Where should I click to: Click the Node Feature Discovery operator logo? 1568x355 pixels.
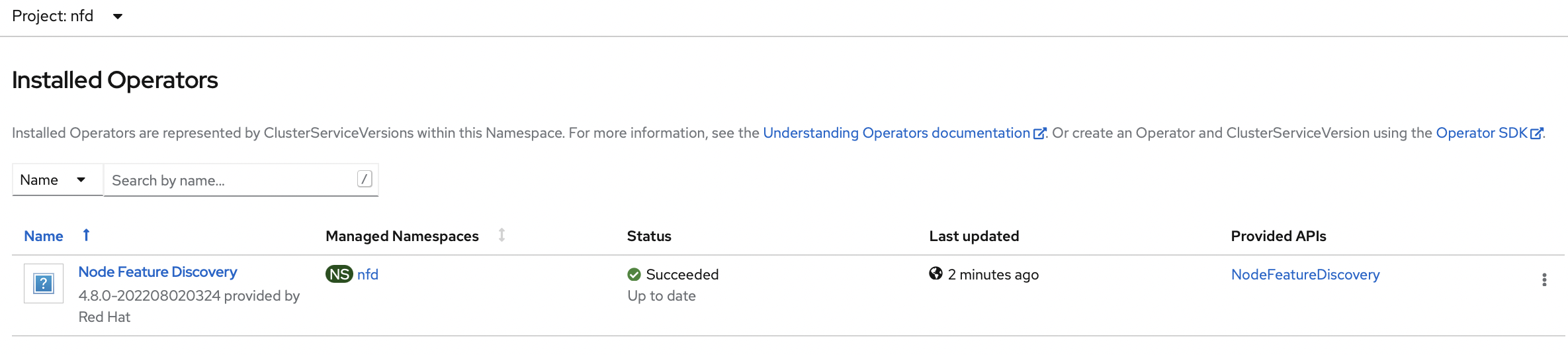coord(44,283)
